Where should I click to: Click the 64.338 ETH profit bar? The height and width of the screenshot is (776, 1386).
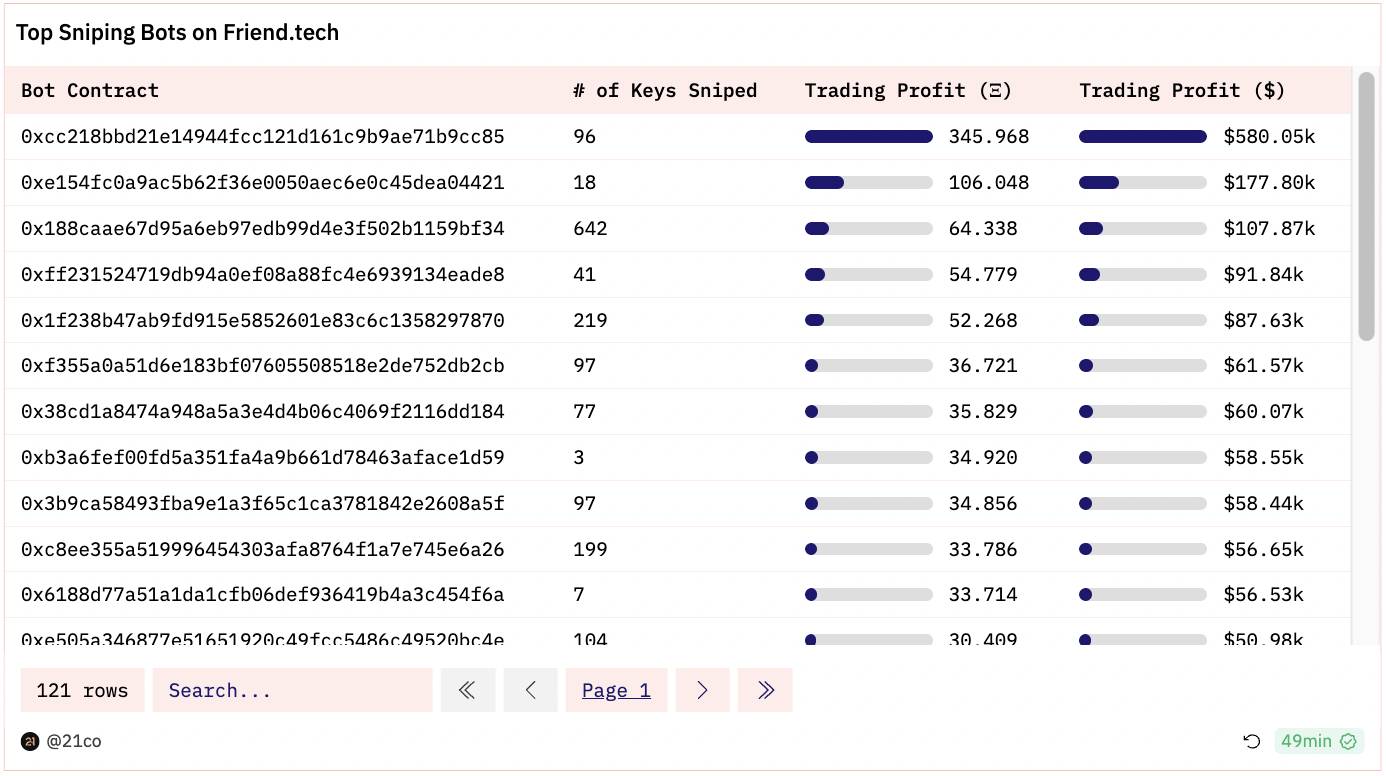869,228
